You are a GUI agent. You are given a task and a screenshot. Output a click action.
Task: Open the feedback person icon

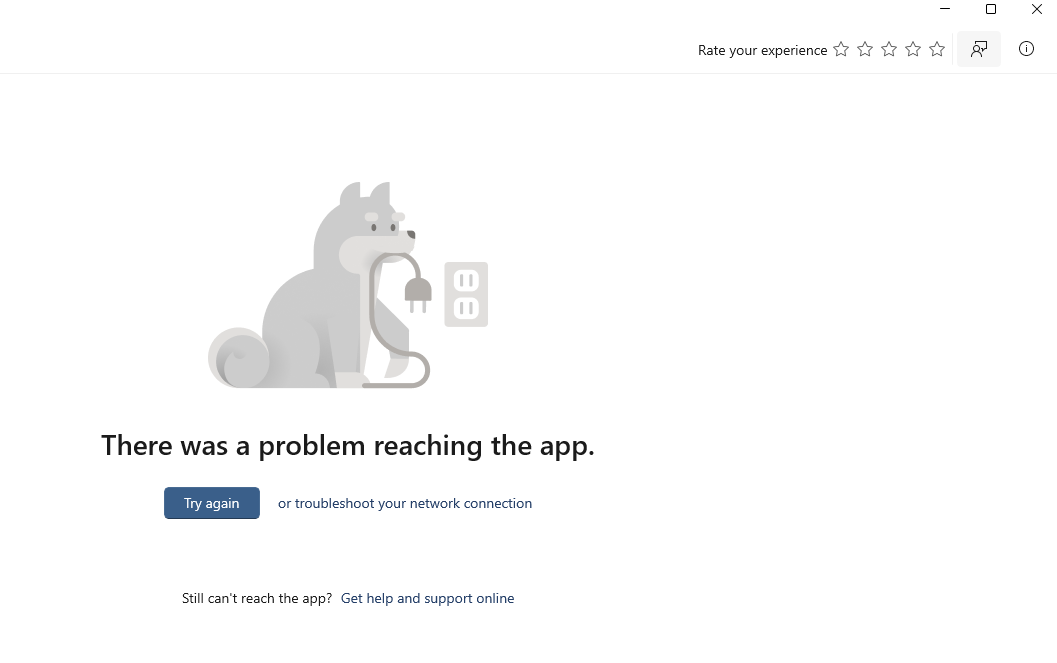(979, 49)
